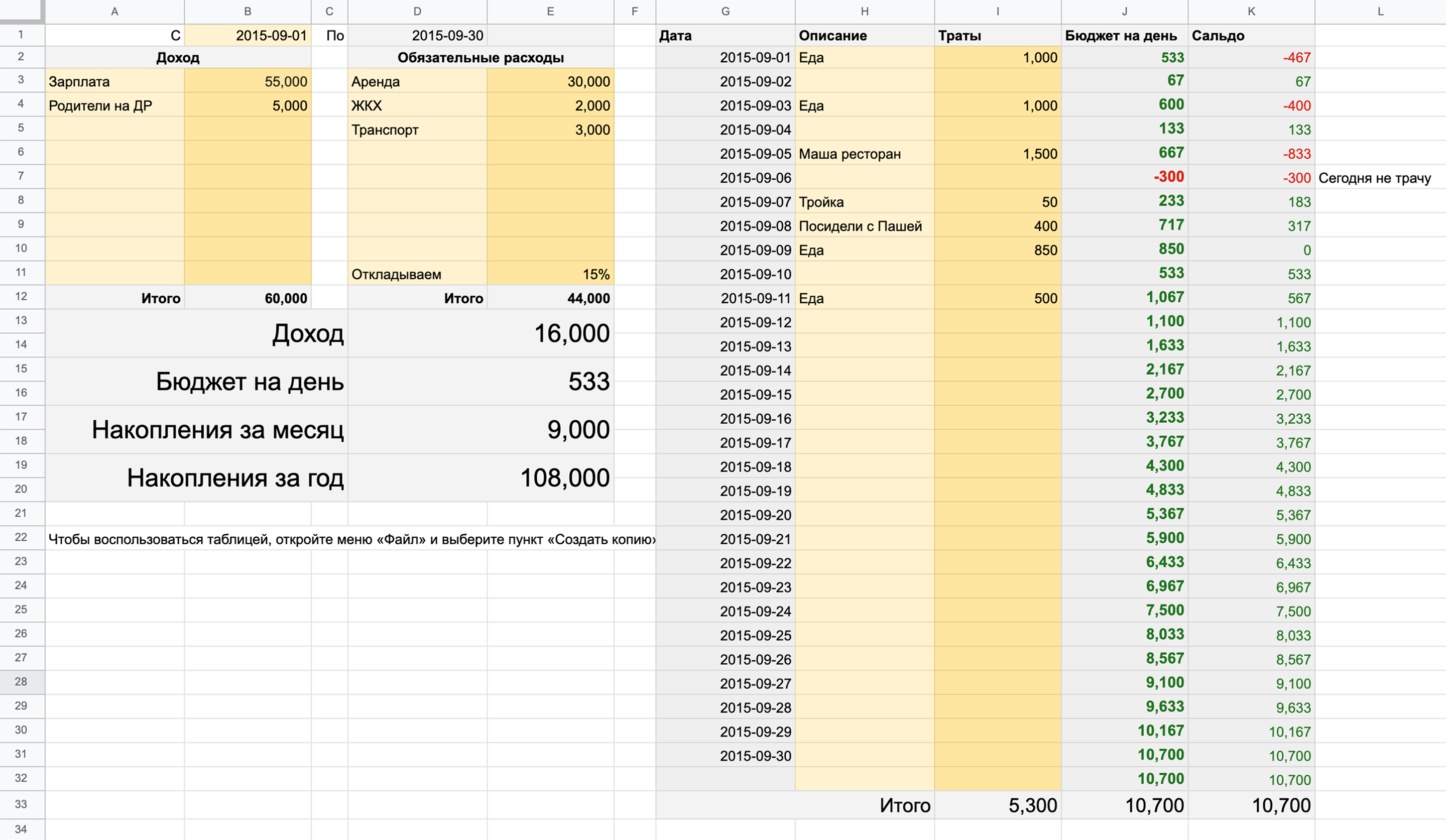The height and width of the screenshot is (840, 1446).
Task: Click end date cell 2015-09-30 in row 1
Action: pyautogui.click(x=417, y=36)
